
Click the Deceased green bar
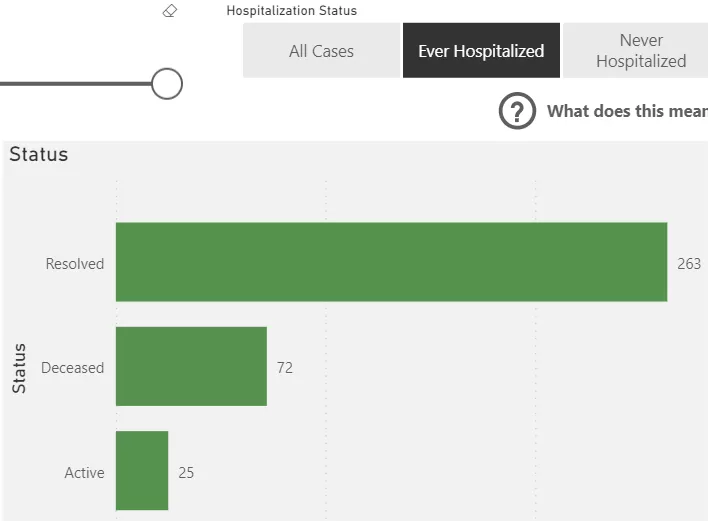click(x=191, y=366)
